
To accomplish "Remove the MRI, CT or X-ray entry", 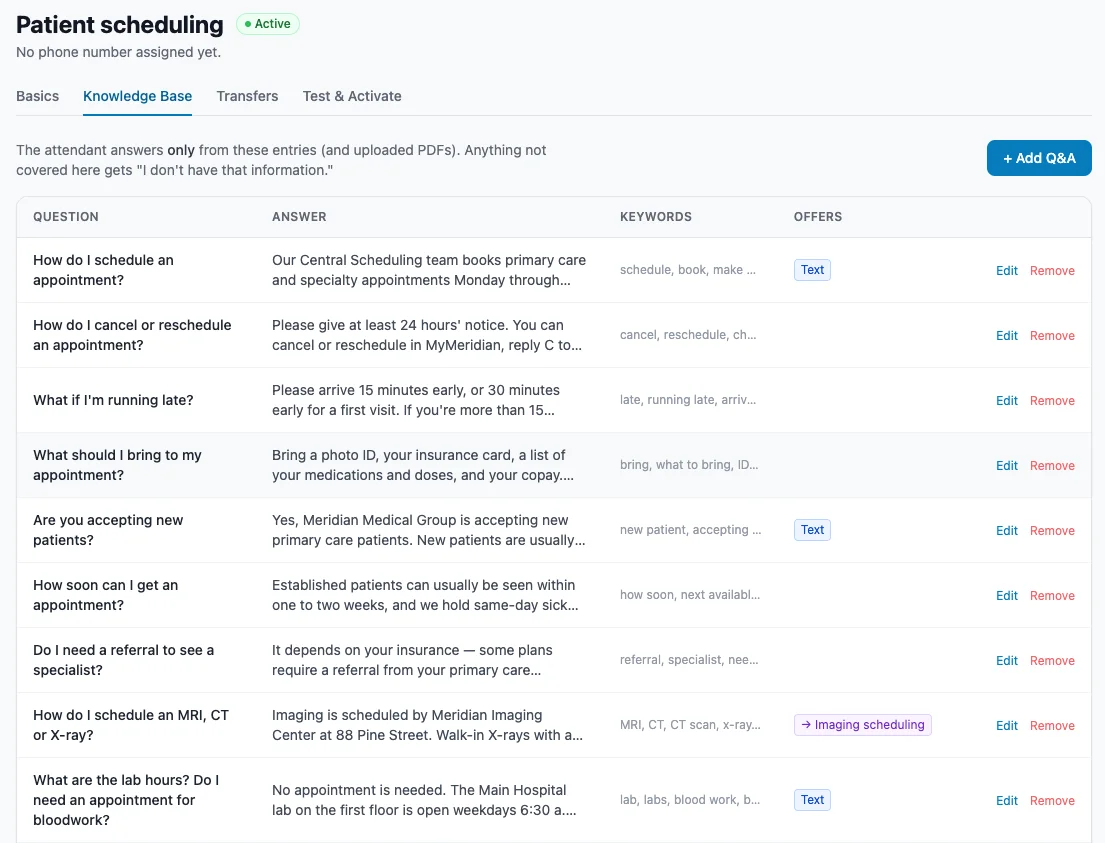I will pos(1052,725).
